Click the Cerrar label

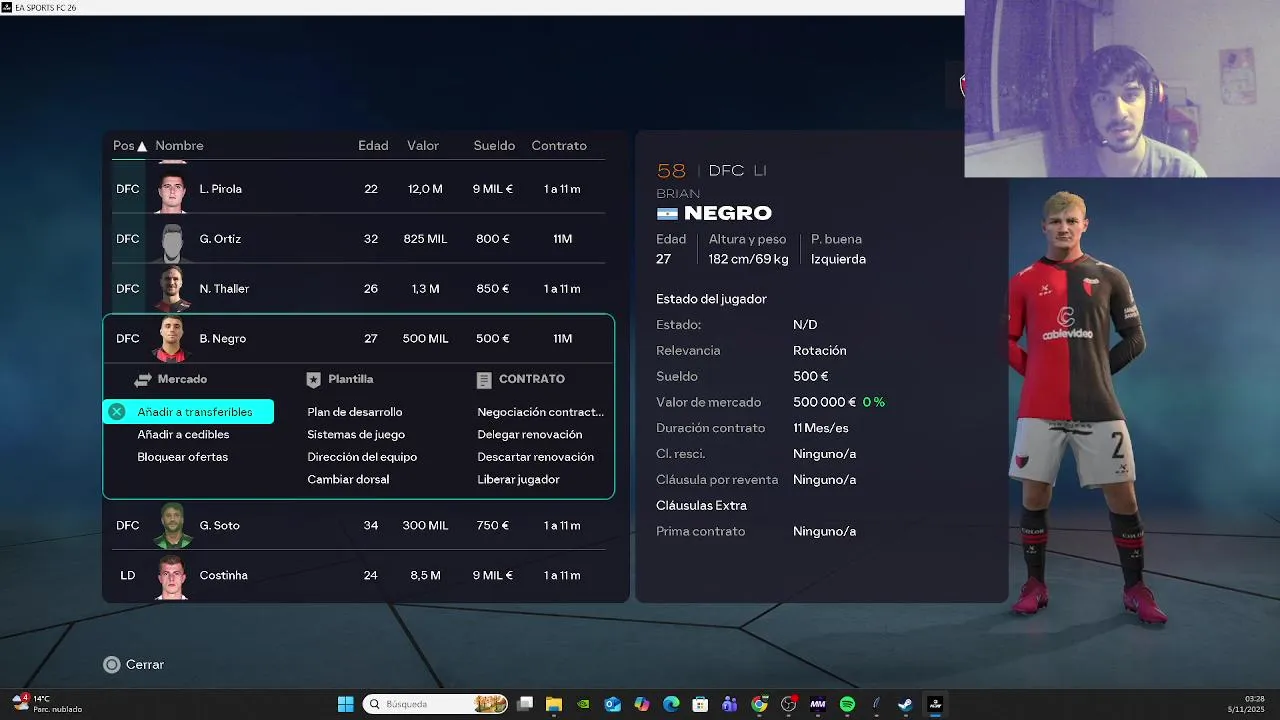pos(145,665)
